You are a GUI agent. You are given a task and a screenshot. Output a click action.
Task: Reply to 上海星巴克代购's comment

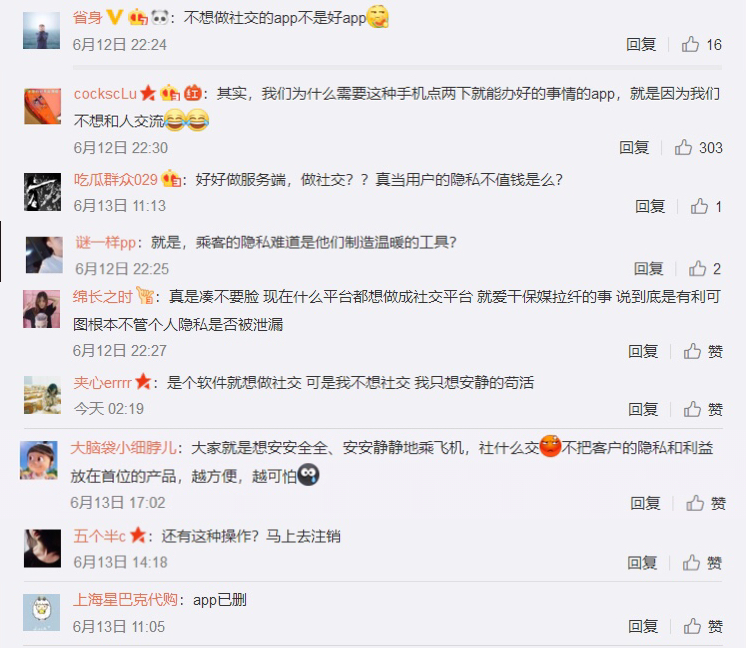[643, 627]
